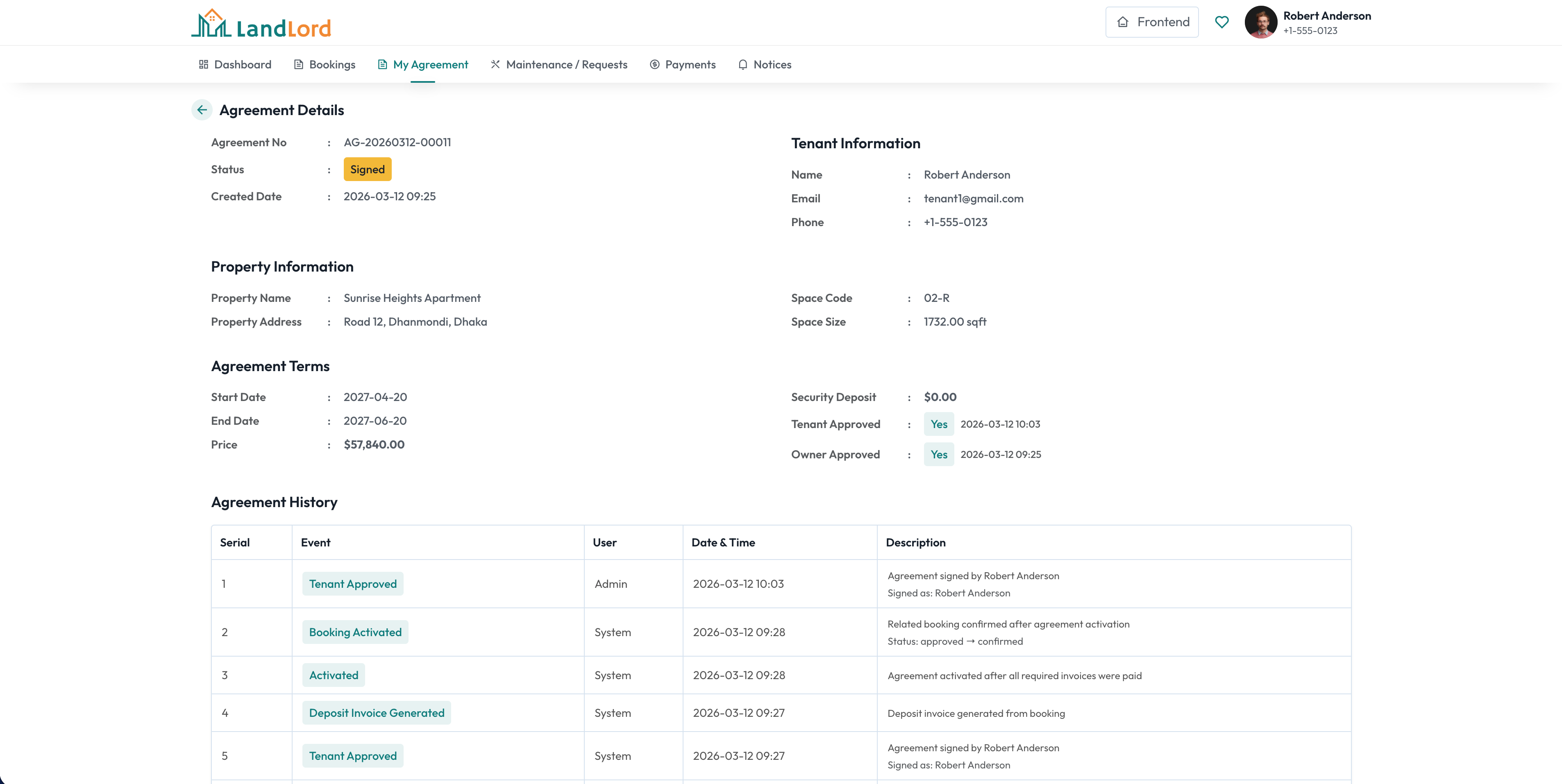This screenshot has height=784, width=1562.
Task: Click the Frontend button
Action: pos(1151,22)
